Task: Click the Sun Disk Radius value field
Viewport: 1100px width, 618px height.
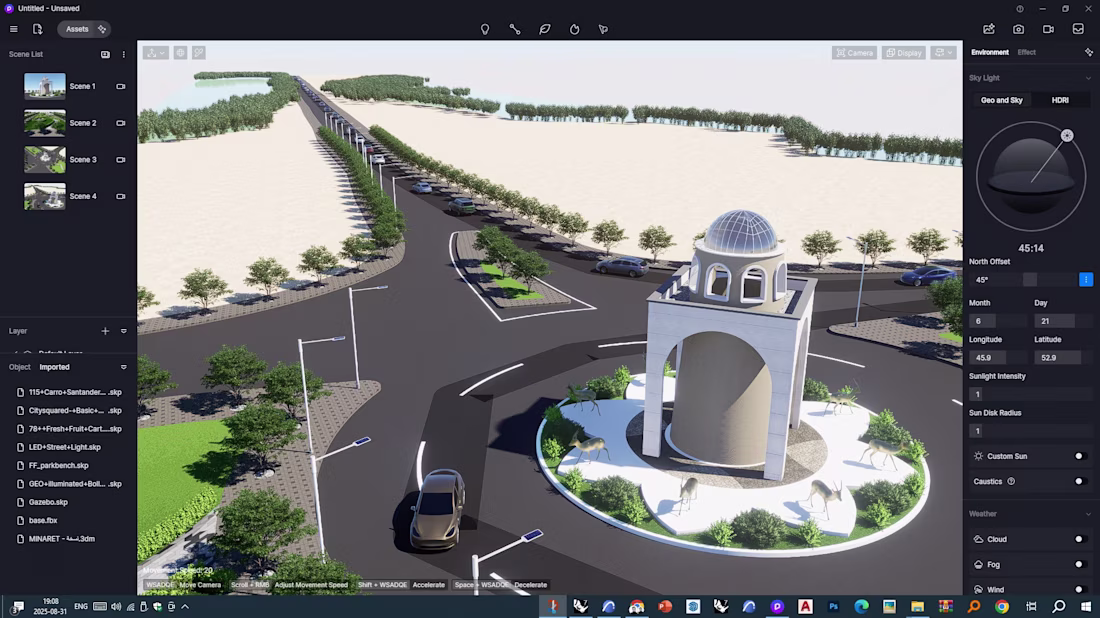Action: 1031,431
